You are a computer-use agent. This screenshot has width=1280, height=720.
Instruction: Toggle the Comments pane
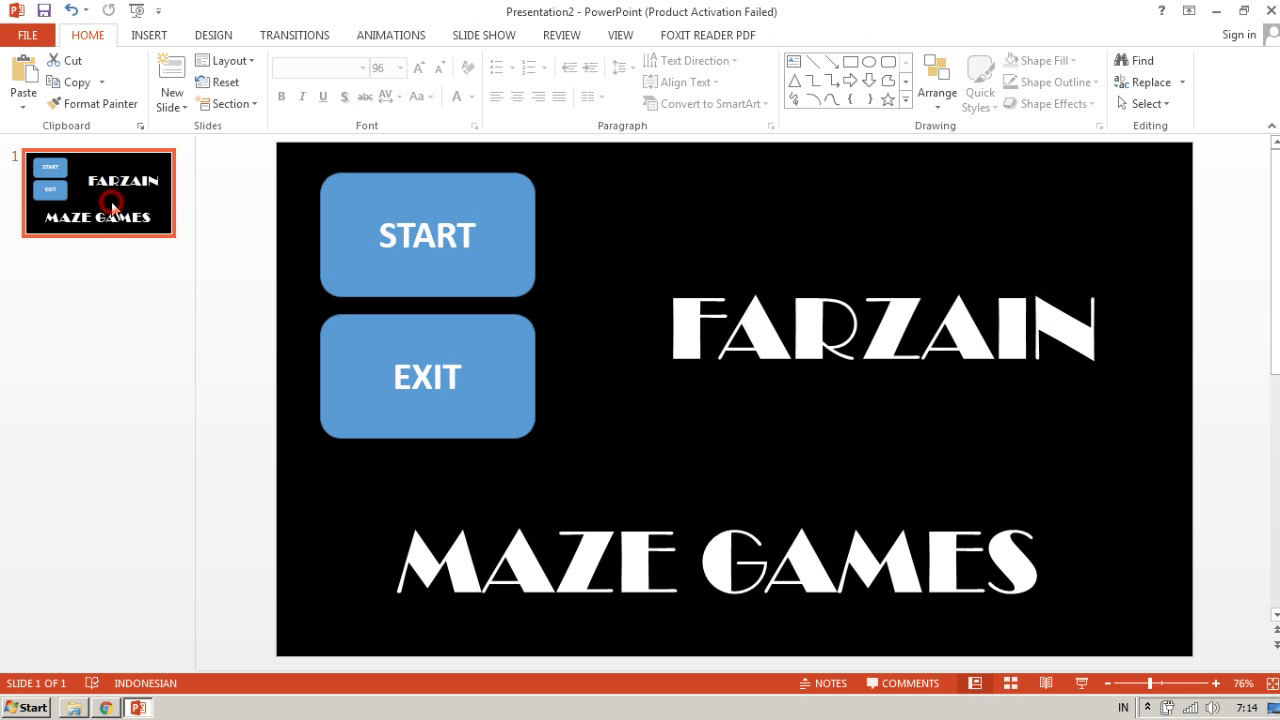903,683
